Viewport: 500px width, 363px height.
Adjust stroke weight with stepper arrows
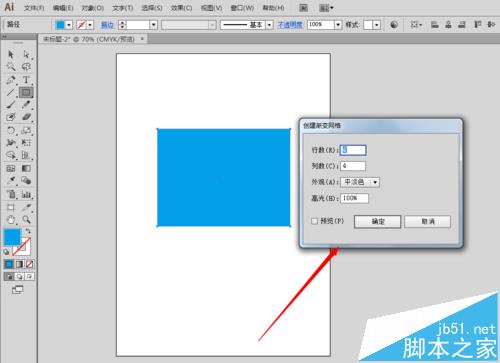(122, 25)
